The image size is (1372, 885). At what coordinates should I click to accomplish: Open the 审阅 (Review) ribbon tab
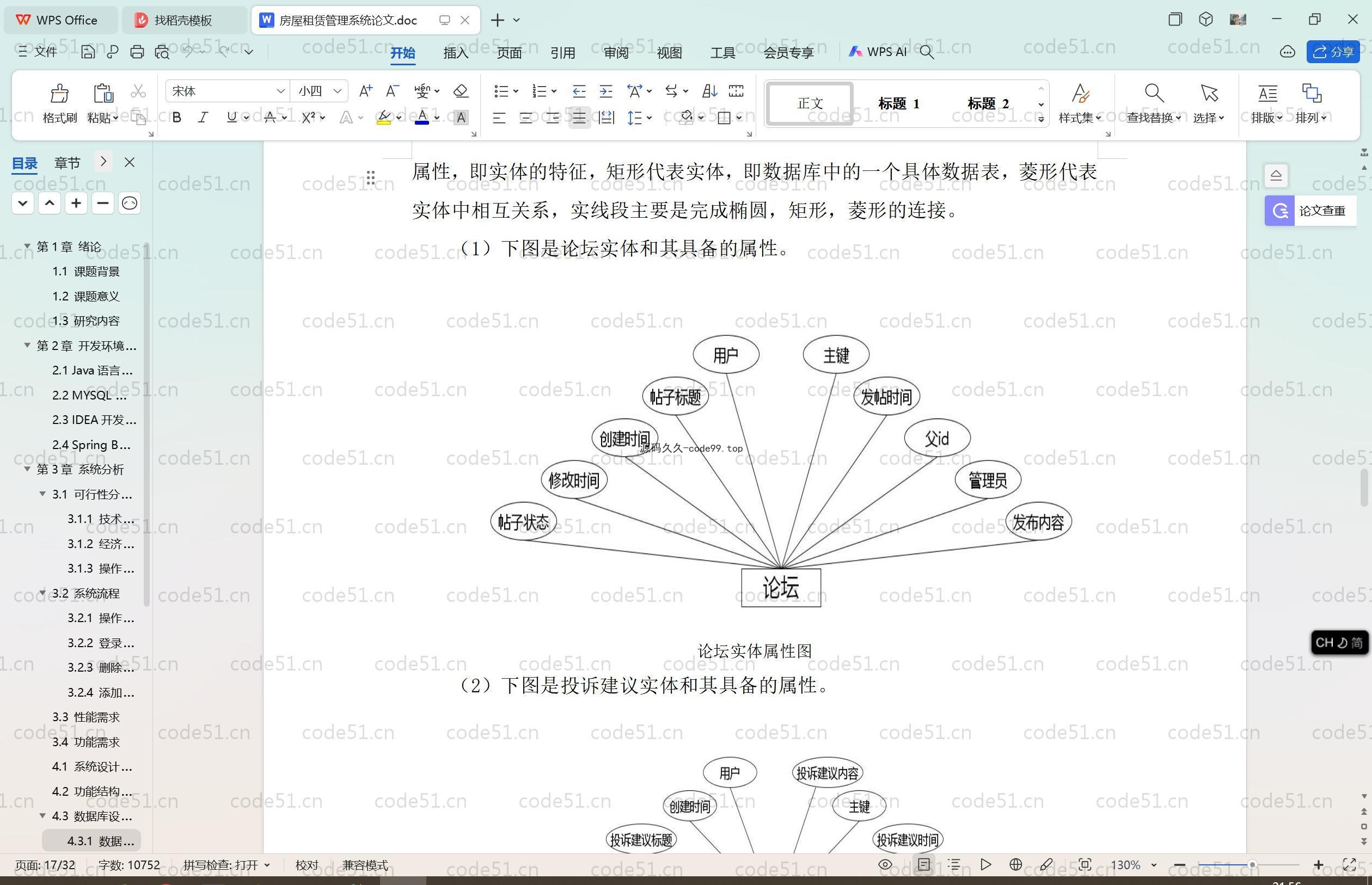pos(616,53)
